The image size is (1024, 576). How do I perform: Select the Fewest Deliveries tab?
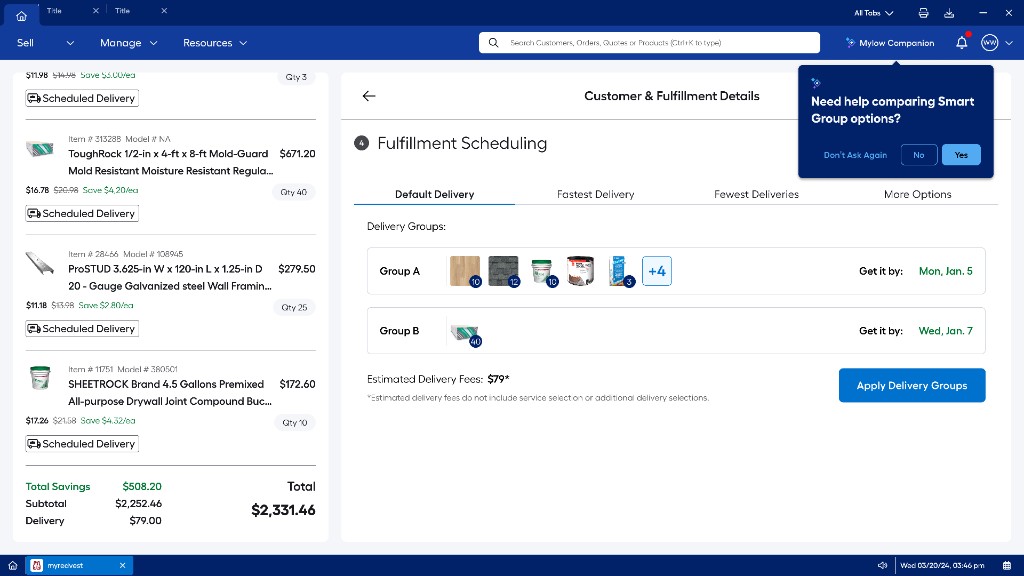click(756, 194)
